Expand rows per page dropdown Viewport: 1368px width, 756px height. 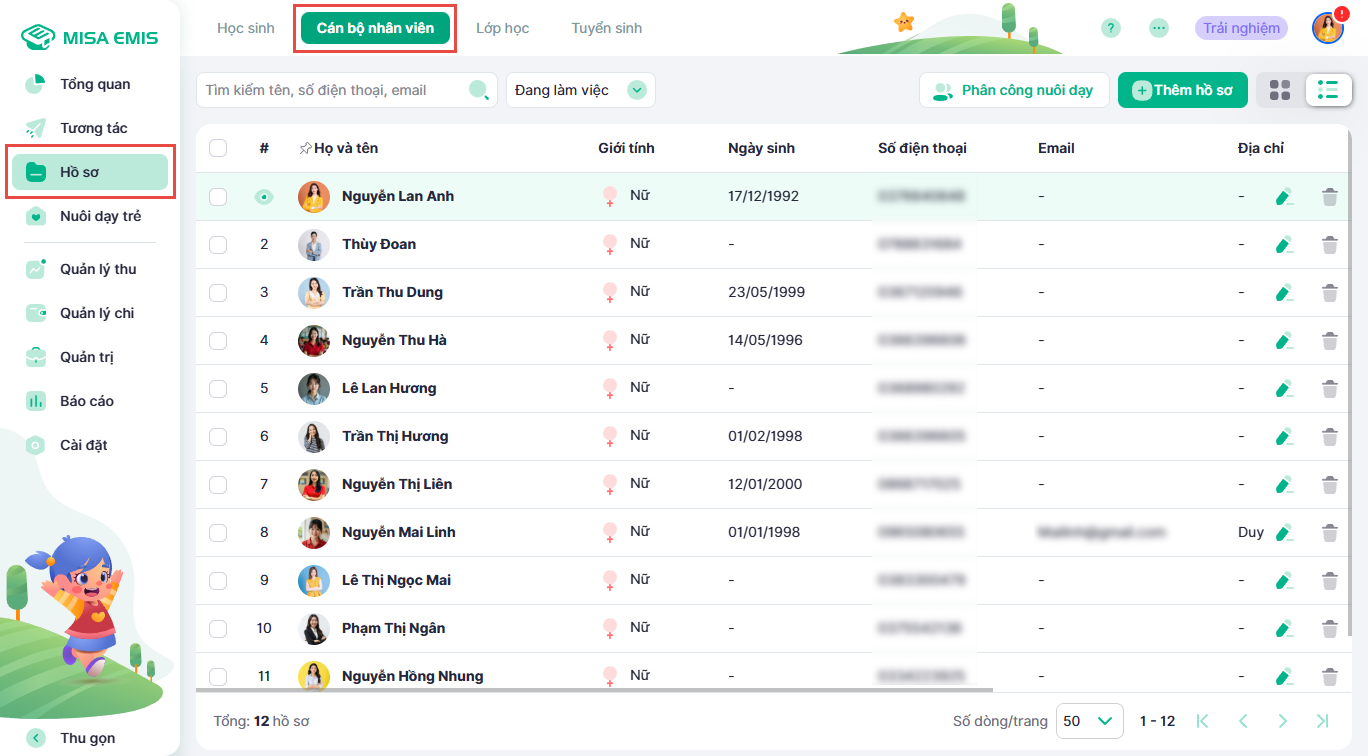tap(1089, 721)
